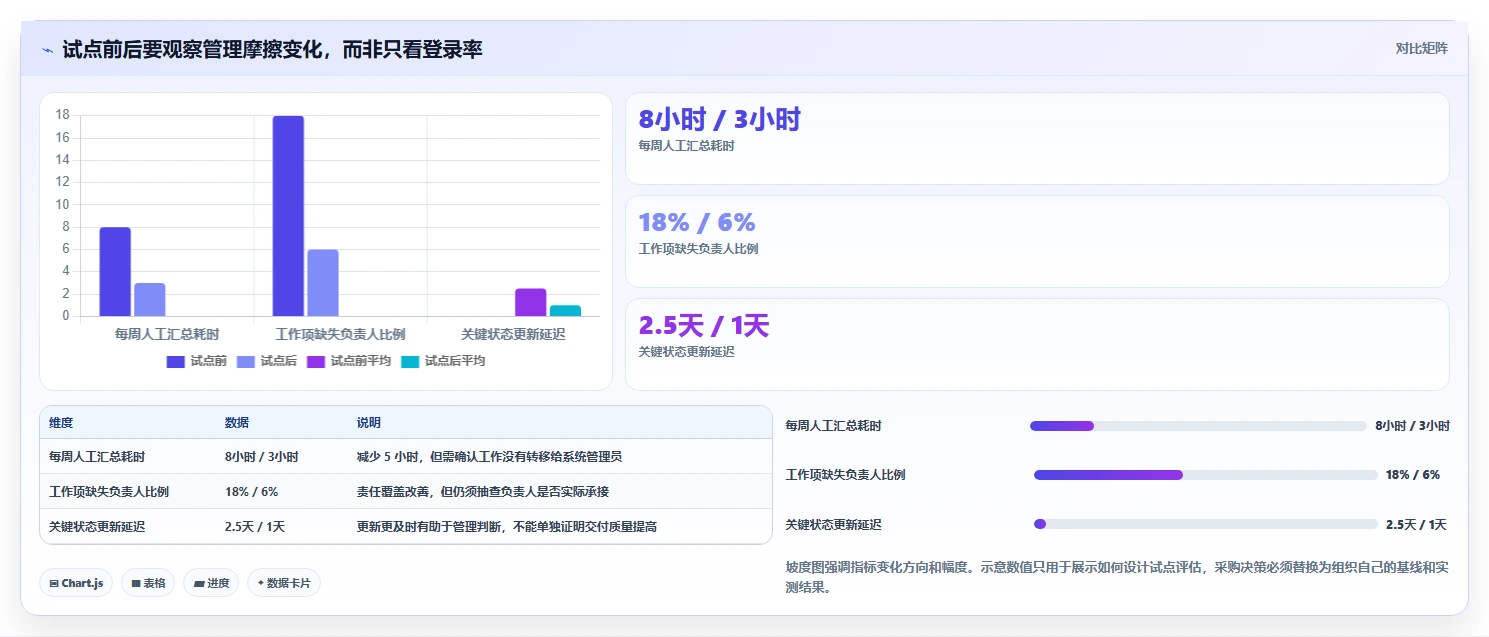Select the Chart.js tag

[76, 583]
